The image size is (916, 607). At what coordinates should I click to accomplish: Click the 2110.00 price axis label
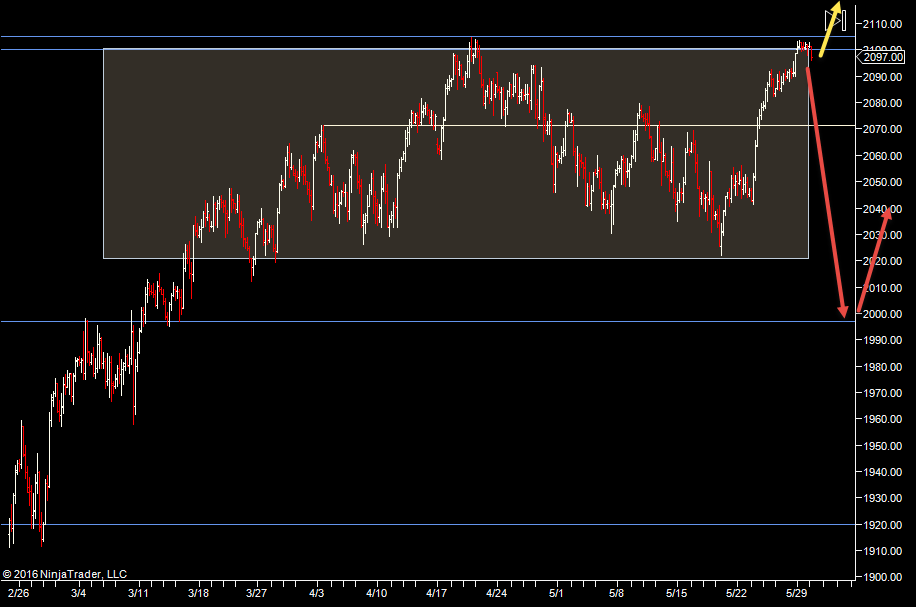[x=886, y=24]
